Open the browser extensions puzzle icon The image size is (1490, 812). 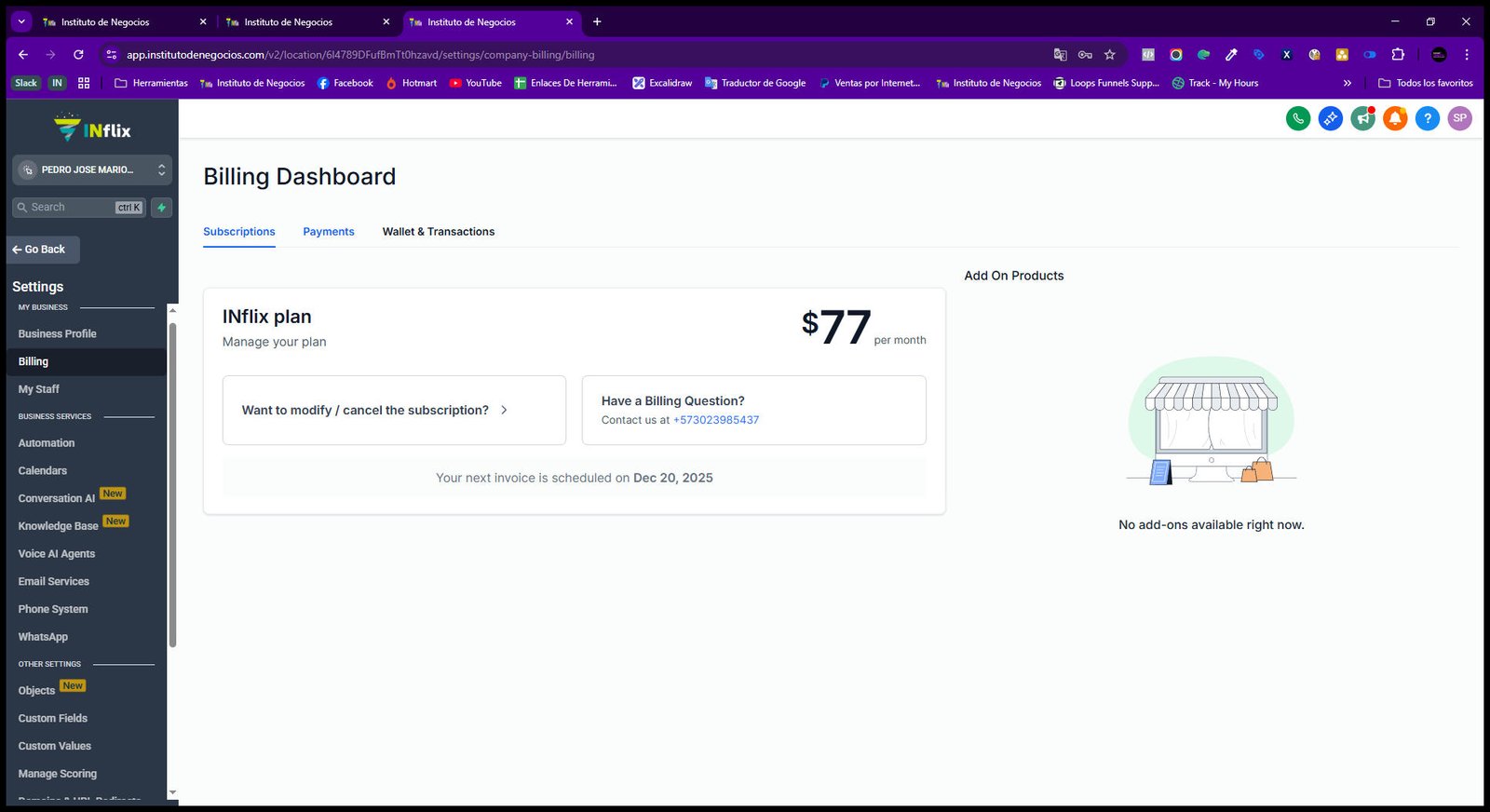(1398, 55)
